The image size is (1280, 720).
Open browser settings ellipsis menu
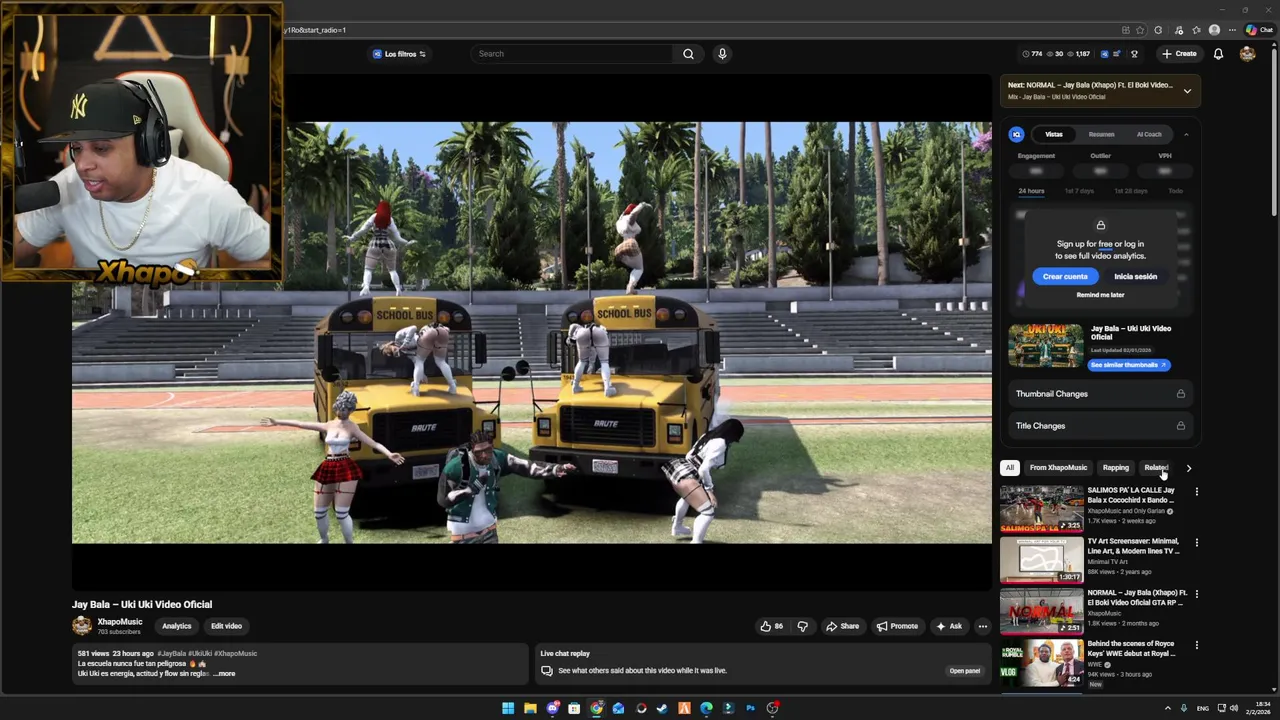[x=1232, y=30]
